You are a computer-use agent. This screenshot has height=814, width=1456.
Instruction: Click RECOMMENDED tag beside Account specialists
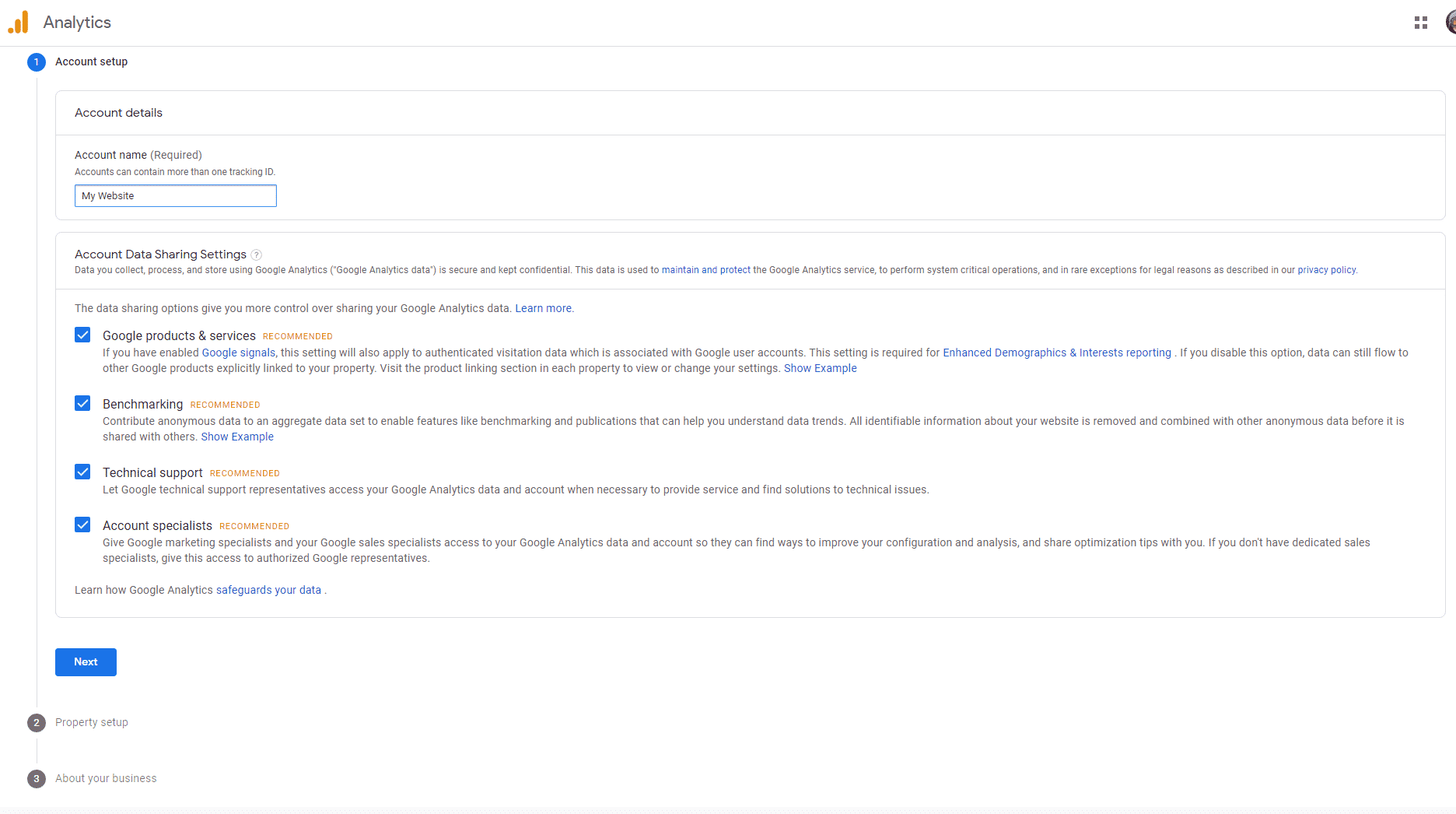point(254,526)
